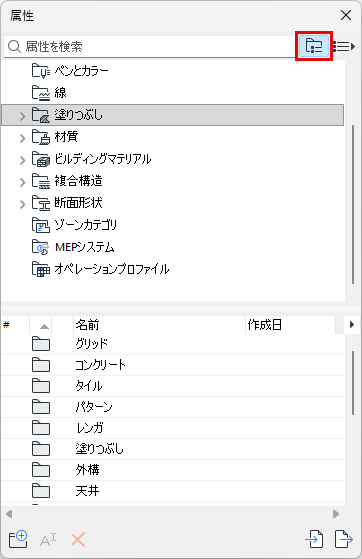The height and width of the screenshot is (559, 362).
Task: Close the 属性 panel
Action: click(346, 15)
